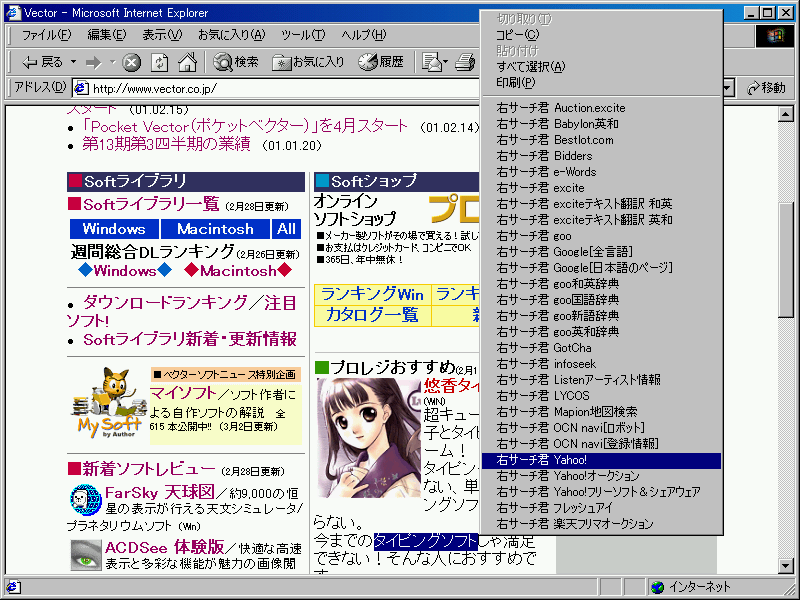Screen dimensions: 800x600
Task: Open the Edit (編集) menu
Action: click(106, 35)
